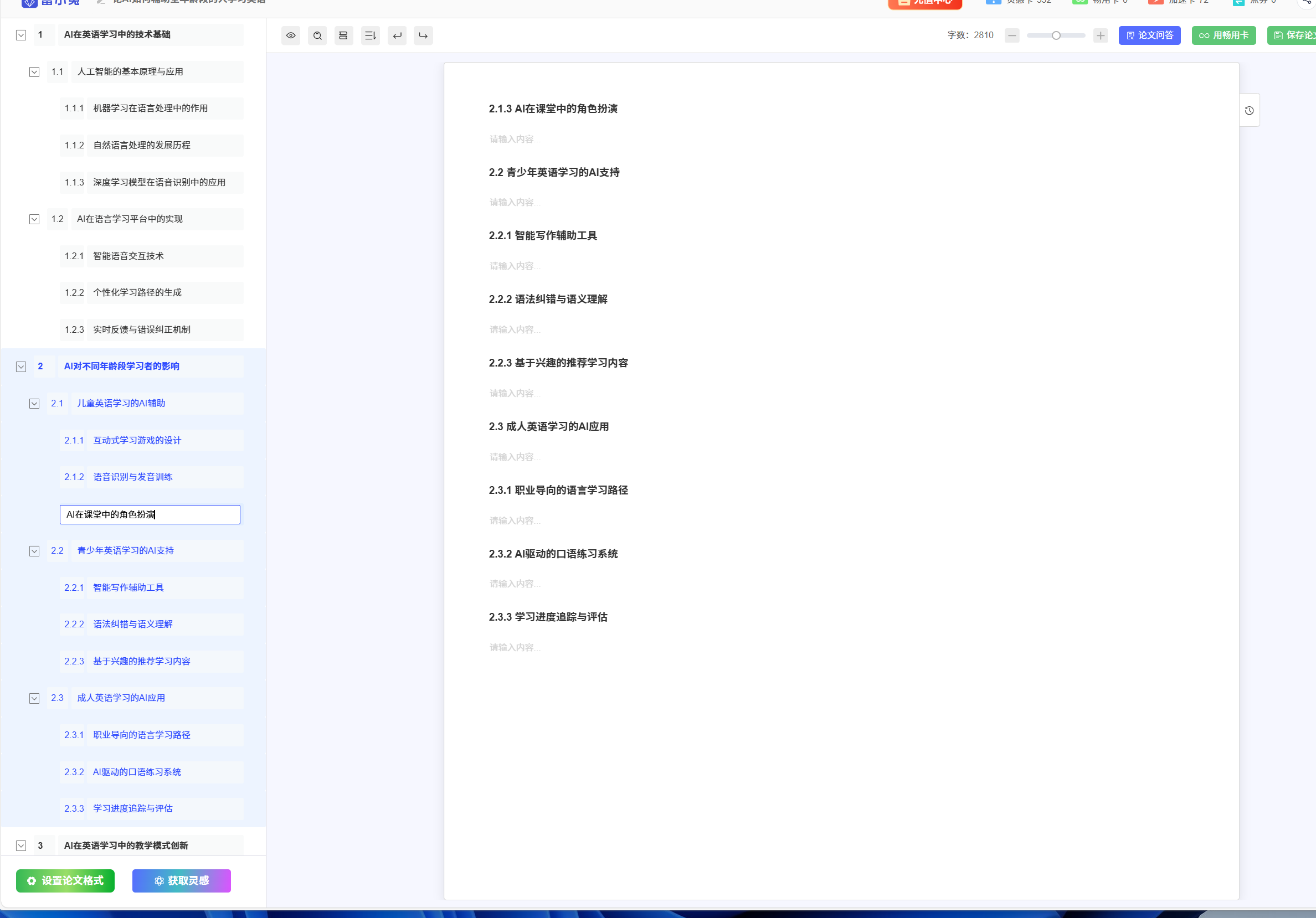Select outline item 1.2.1 智能语音交互技术
The width and height of the screenshot is (1316, 918).
click(128, 256)
